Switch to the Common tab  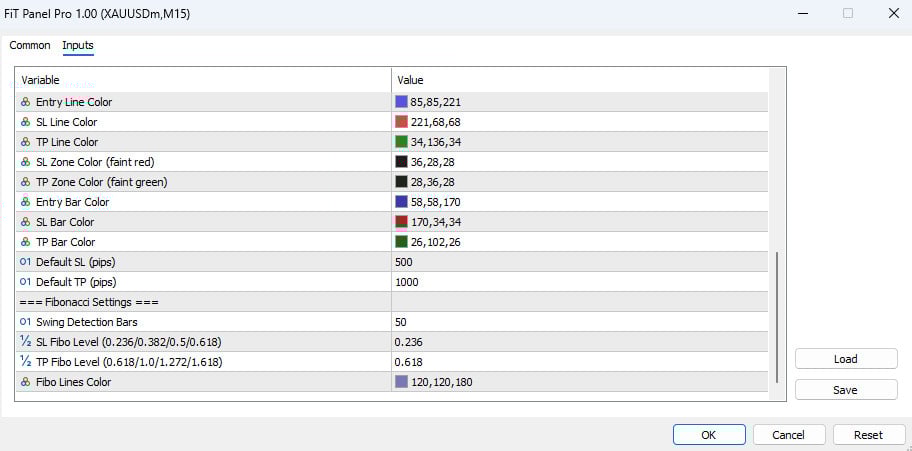tap(30, 46)
